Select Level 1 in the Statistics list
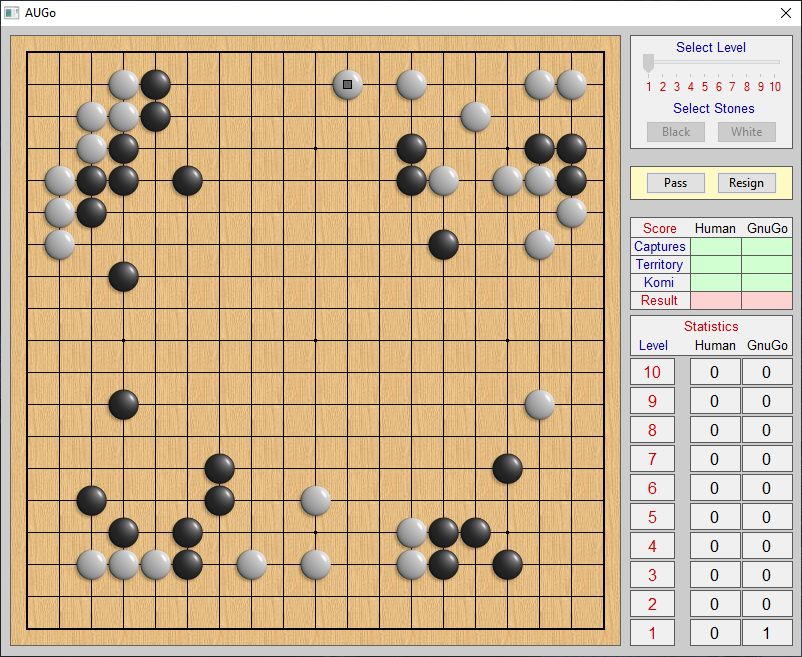Screen dimensions: 802x657 pyautogui.click(x=652, y=633)
